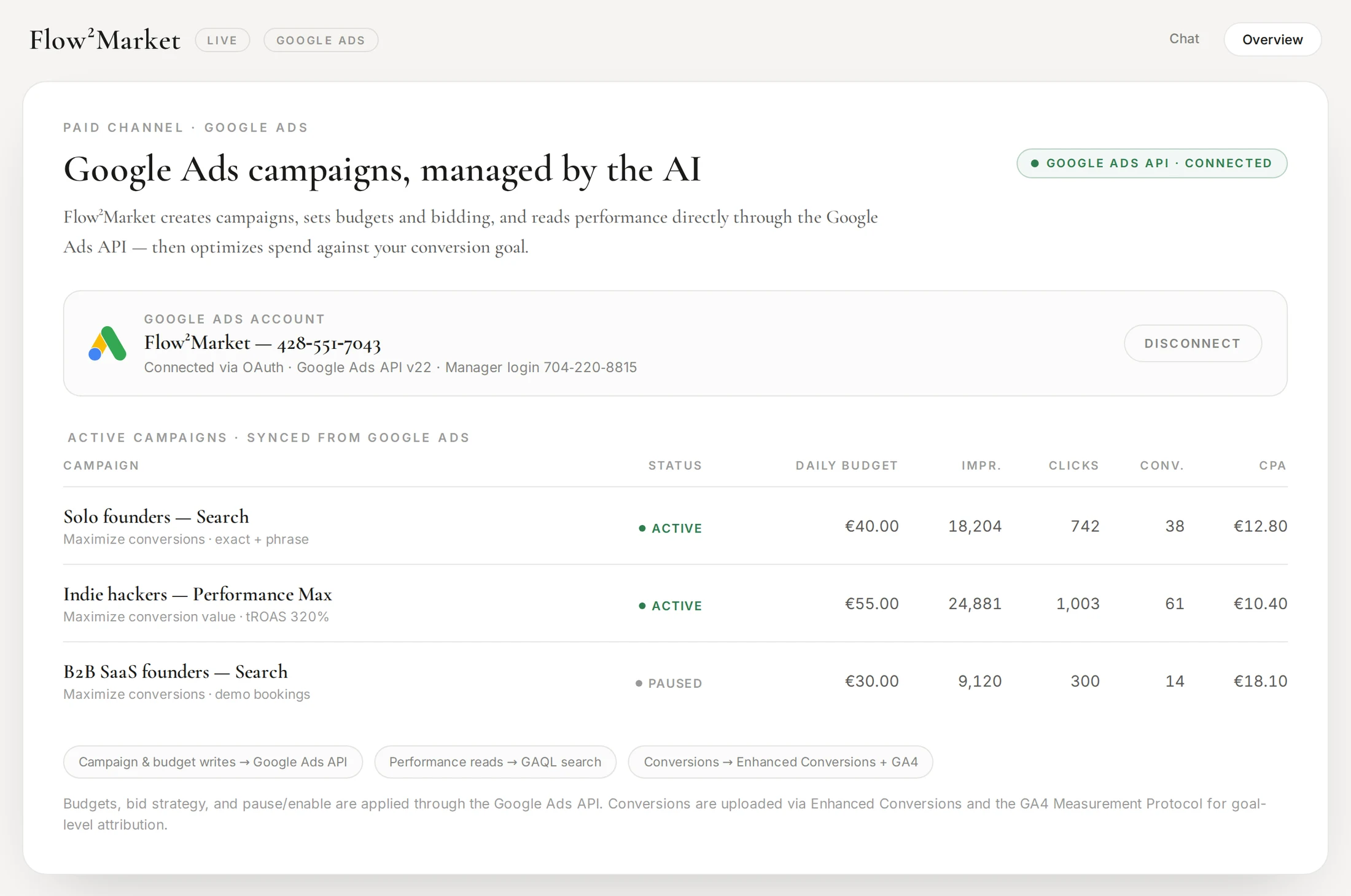Click Google Ads API Connected status pill
Image resolution: width=1351 pixels, height=896 pixels.
coord(1152,163)
